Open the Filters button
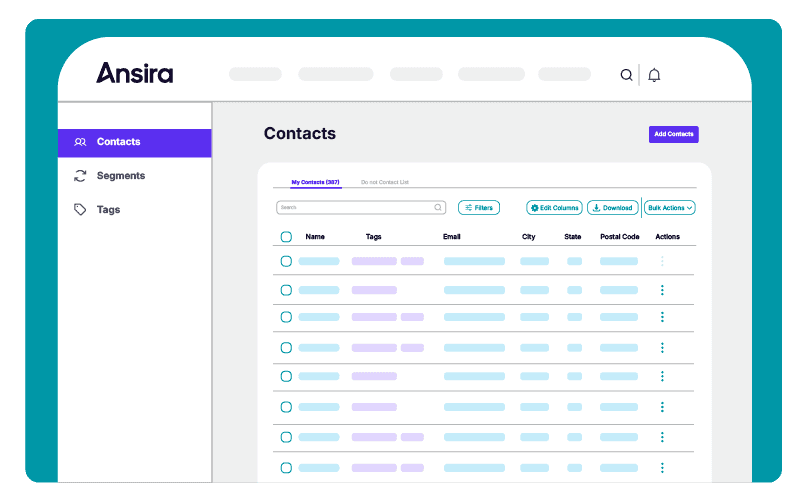This screenshot has height=502, width=801. (x=479, y=208)
